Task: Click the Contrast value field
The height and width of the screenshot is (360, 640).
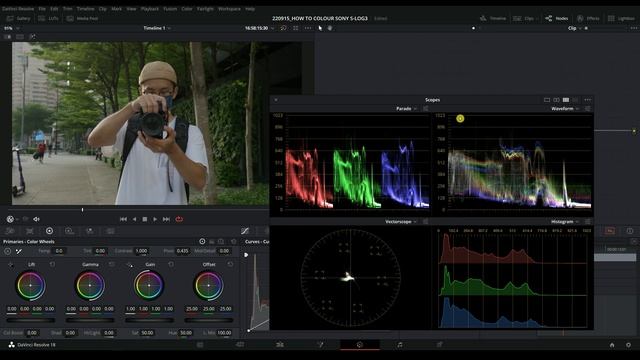Action: click(141, 251)
